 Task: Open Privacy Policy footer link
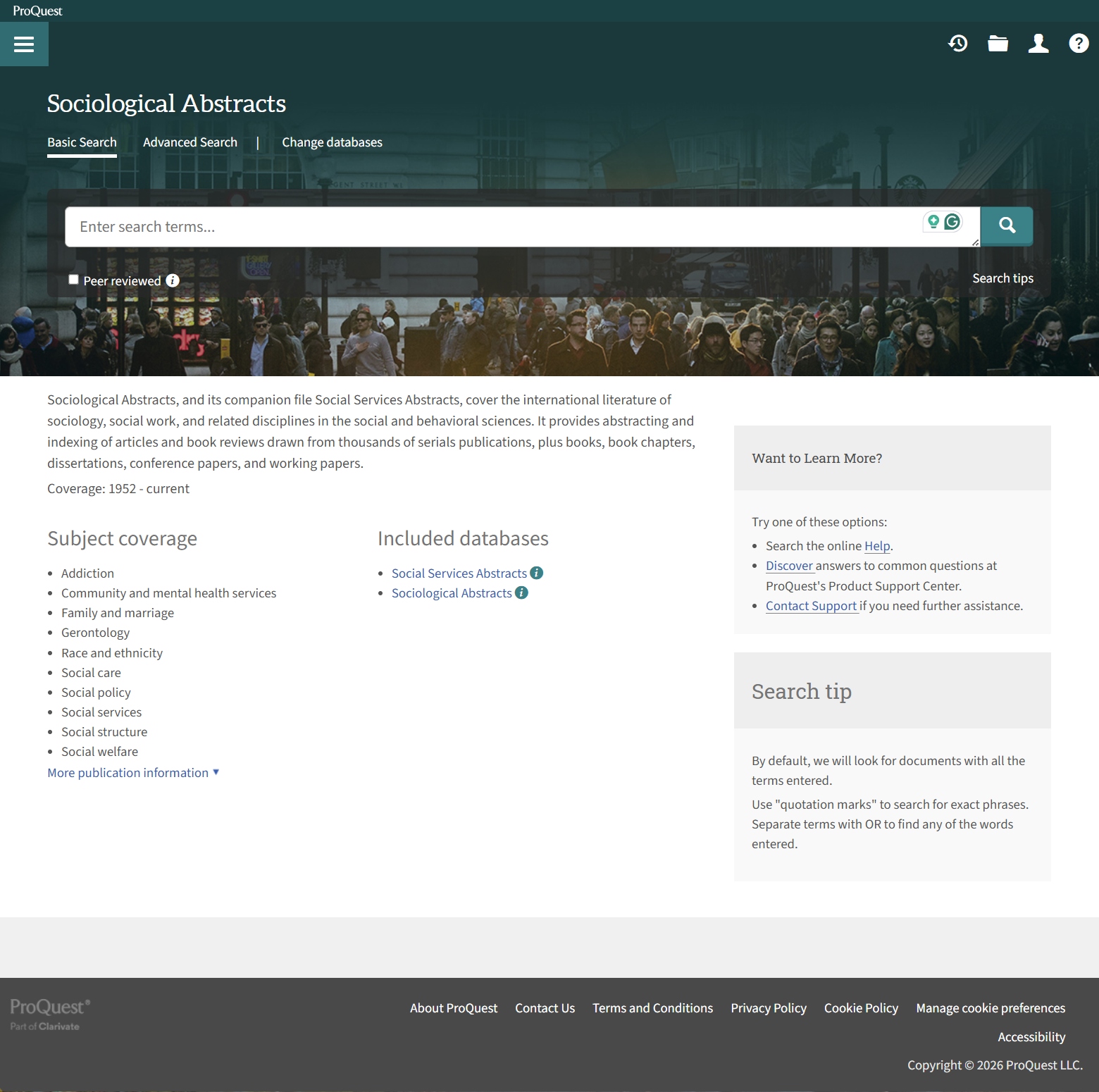coord(769,1008)
